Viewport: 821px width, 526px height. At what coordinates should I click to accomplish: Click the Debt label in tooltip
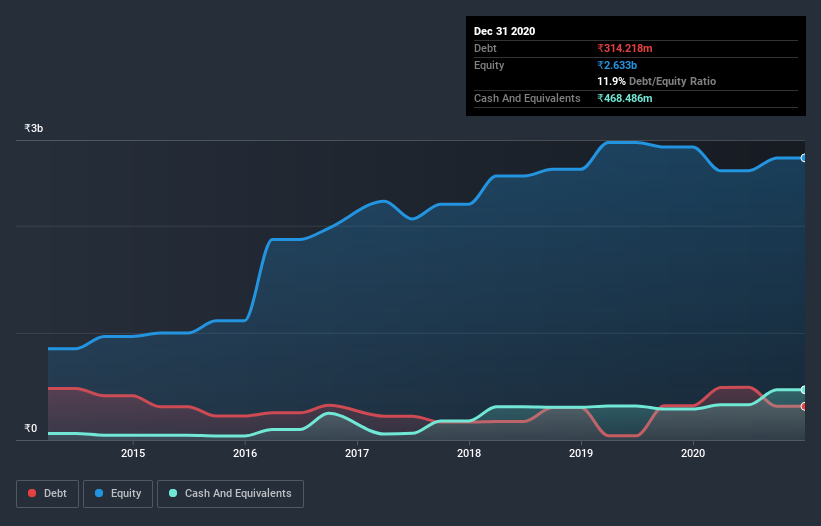point(485,48)
